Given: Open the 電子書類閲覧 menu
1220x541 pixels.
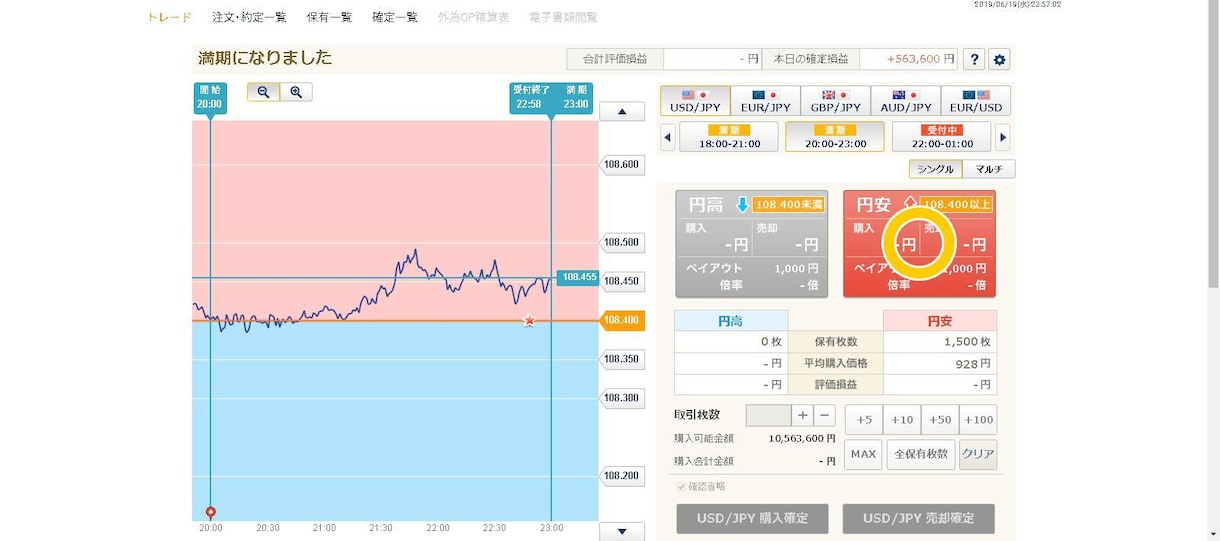Looking at the screenshot, I should point(563,17).
